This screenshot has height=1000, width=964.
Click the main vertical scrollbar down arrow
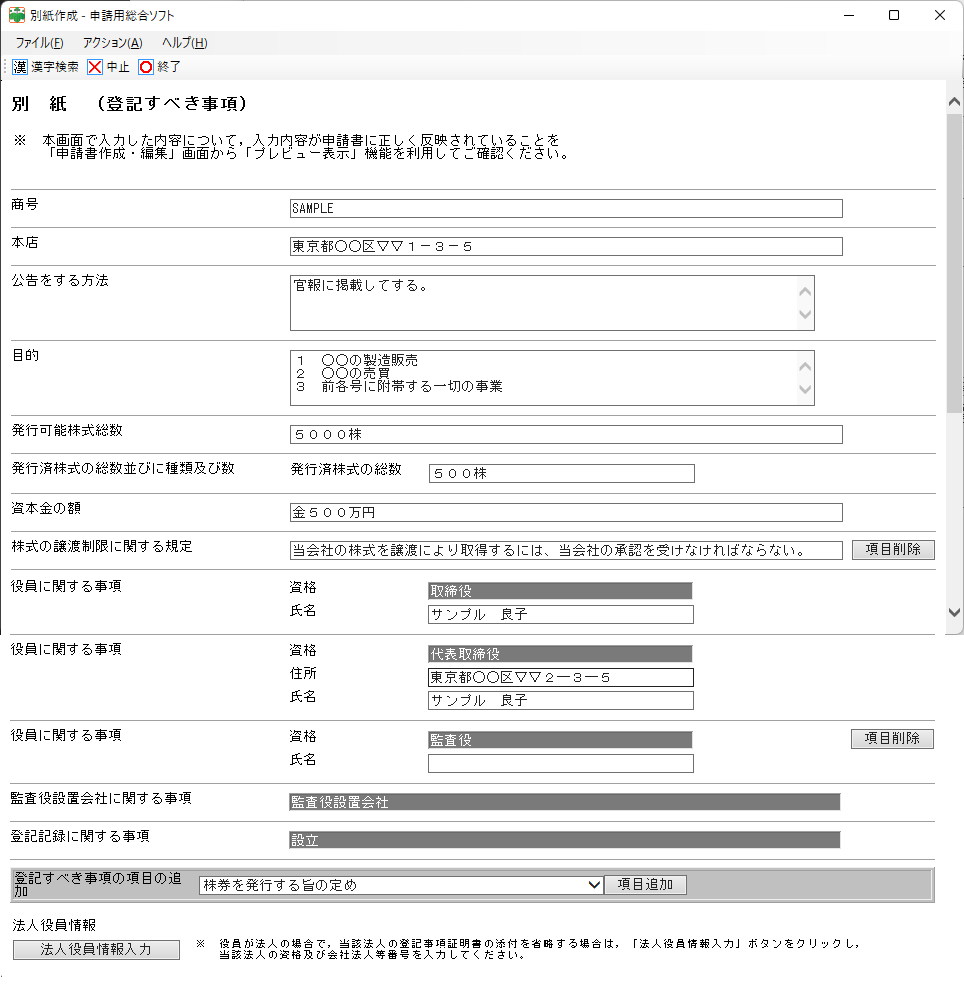pos(954,613)
